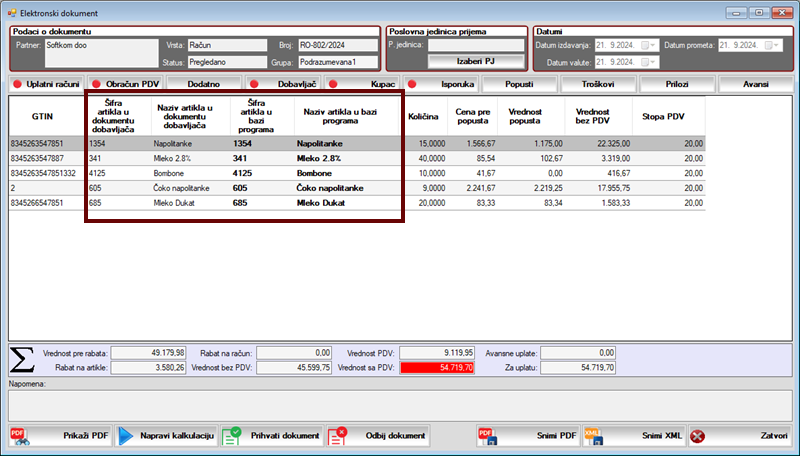Screen dimensions: 800x456
Task: Click the Izaberi PJ button
Action: pyautogui.click(x=476, y=61)
